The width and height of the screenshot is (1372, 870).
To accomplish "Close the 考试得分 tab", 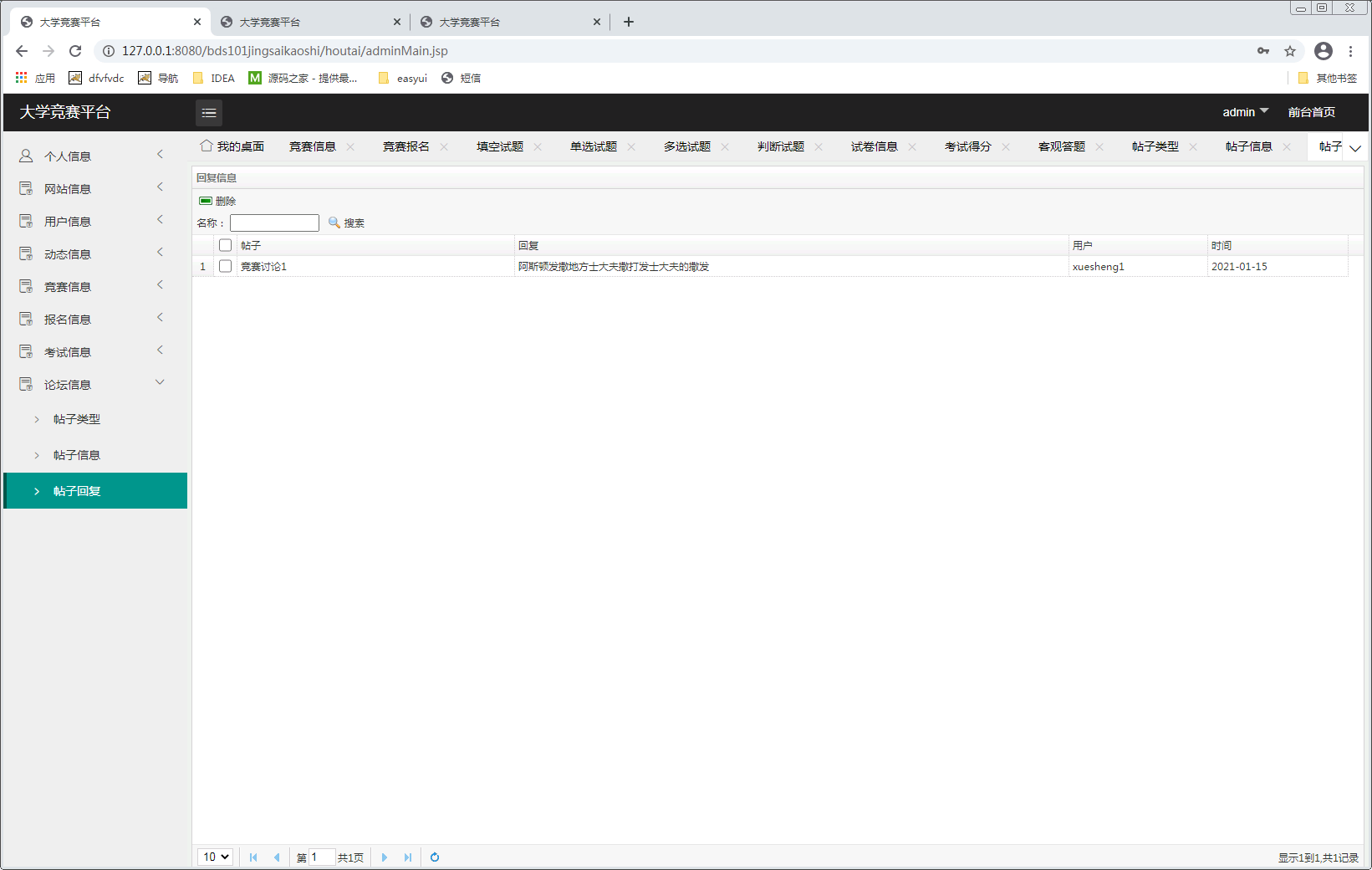I will (1006, 146).
